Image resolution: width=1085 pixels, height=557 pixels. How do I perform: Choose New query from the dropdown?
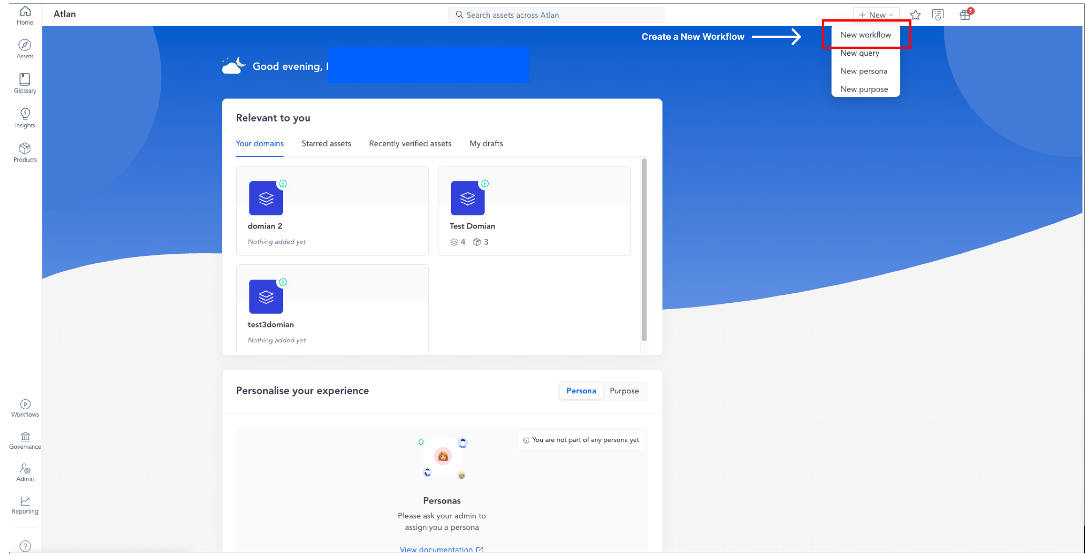[860, 53]
